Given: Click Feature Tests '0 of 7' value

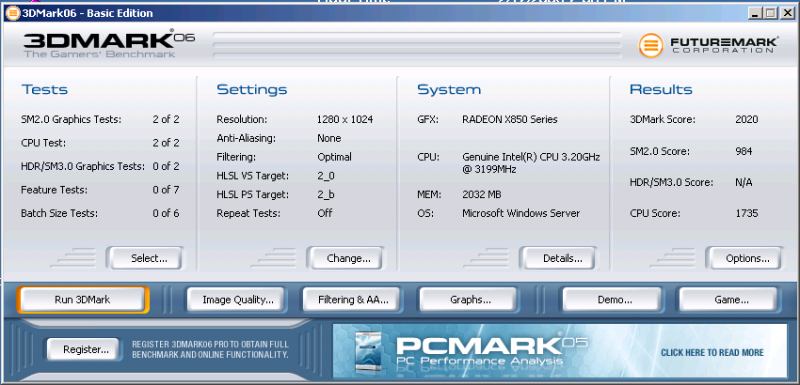Looking at the screenshot, I should click(166, 190).
